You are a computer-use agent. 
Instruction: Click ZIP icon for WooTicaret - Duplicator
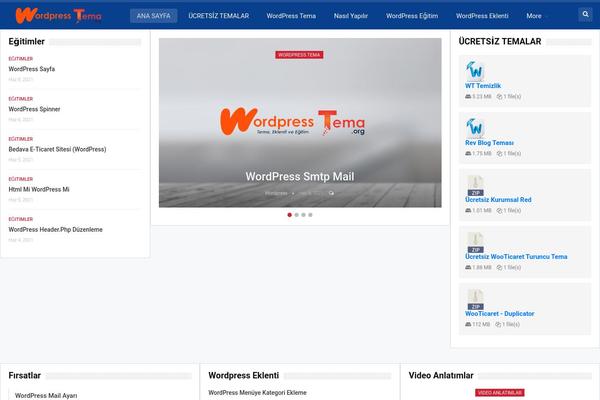(475, 300)
